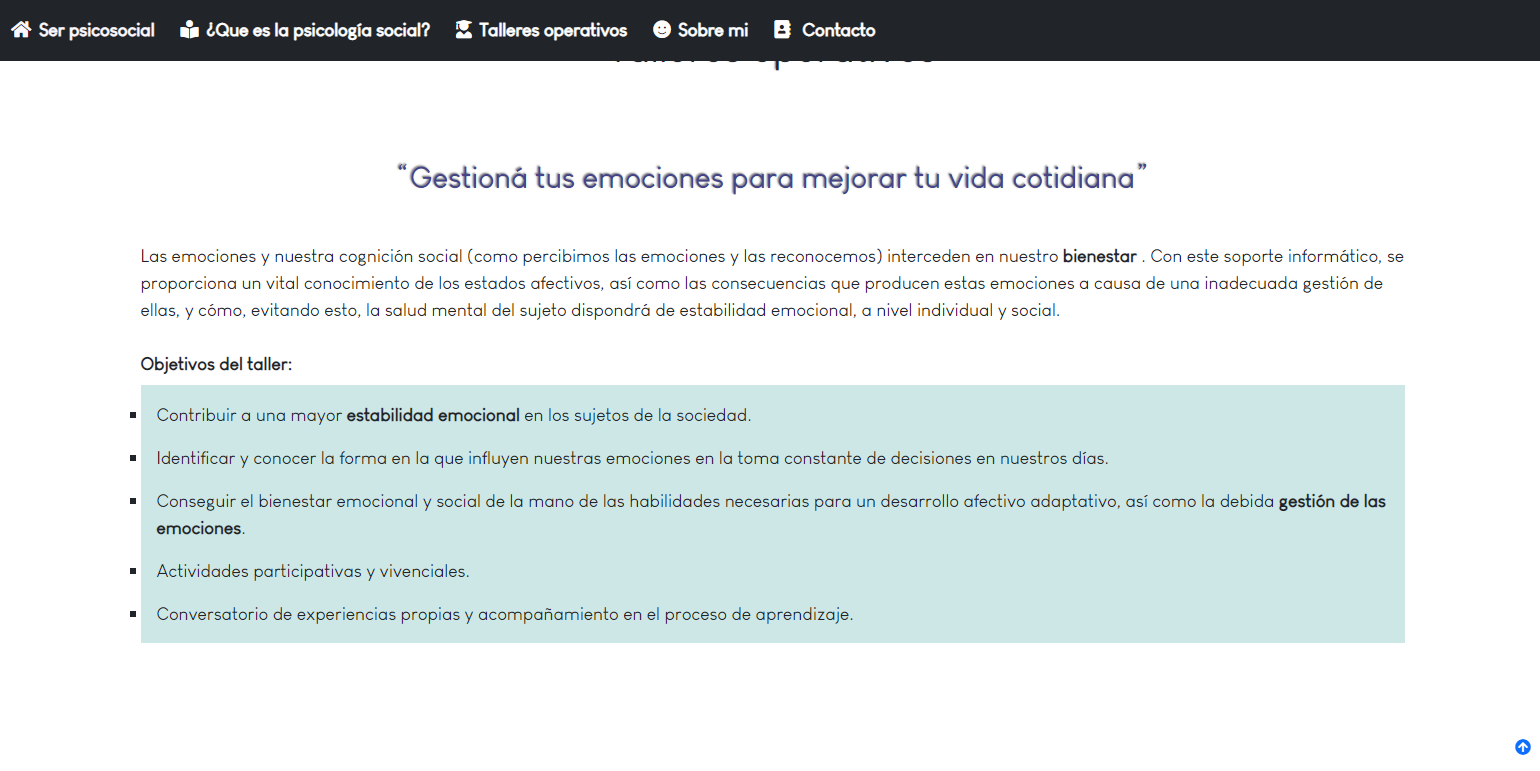This screenshot has width=1540, height=771.
Task: Click the 'Gestioná tus emociones' heading
Action: (x=771, y=178)
